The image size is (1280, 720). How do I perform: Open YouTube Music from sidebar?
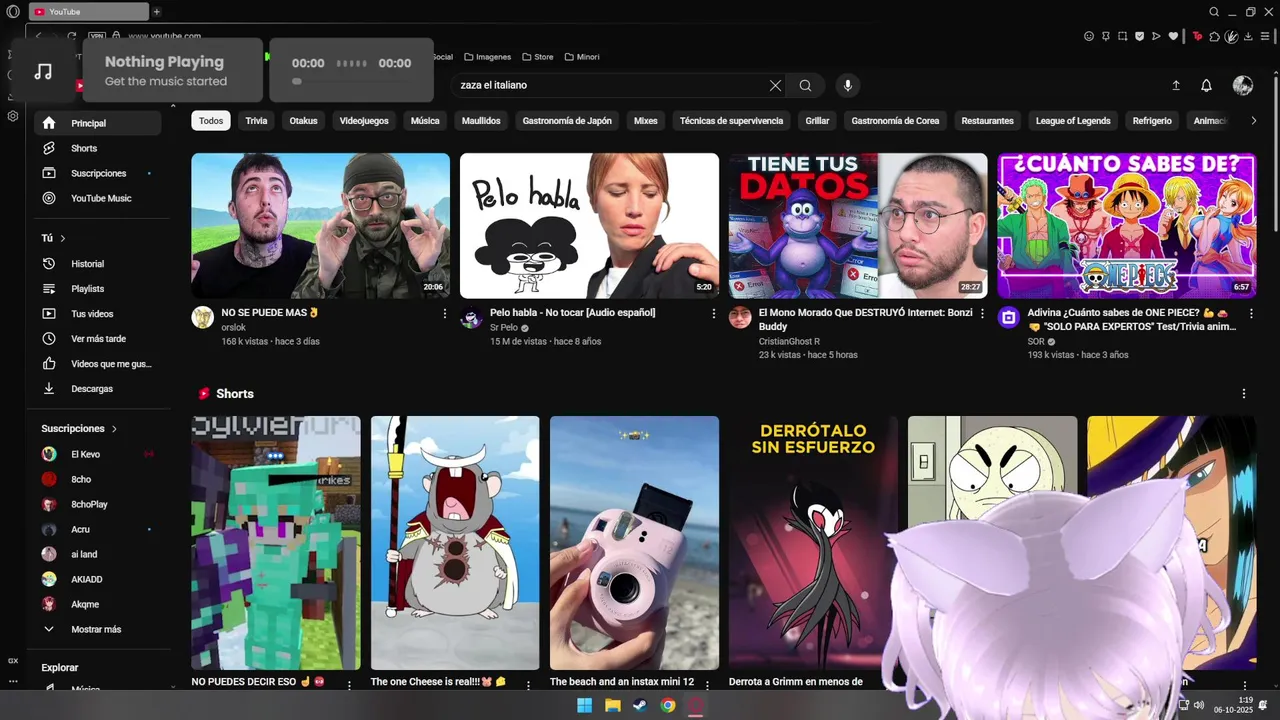pyautogui.click(x=98, y=198)
